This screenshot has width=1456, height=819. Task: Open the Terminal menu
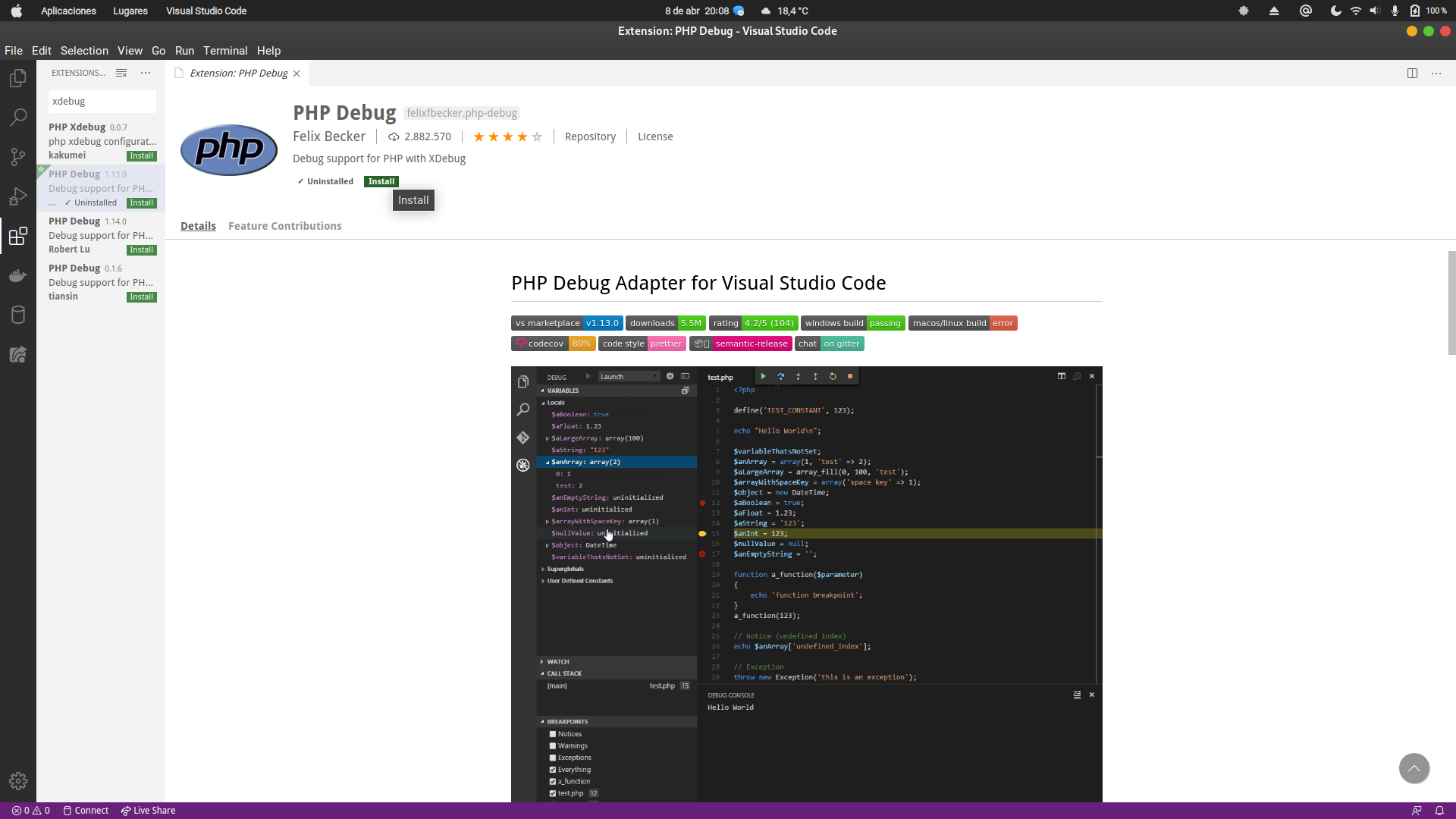pos(225,51)
